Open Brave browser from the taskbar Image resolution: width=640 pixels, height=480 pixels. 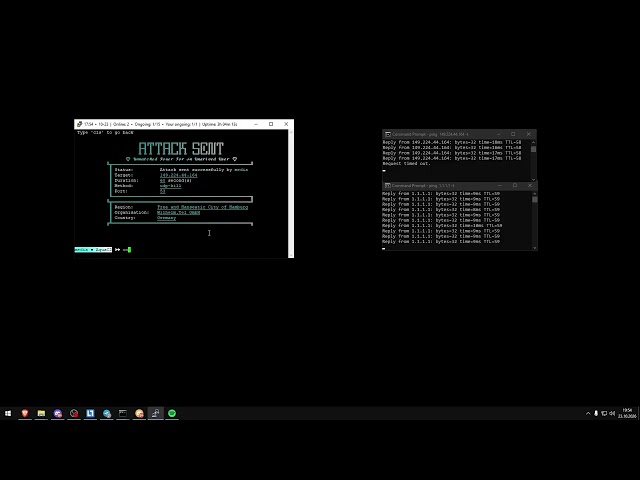pos(25,413)
